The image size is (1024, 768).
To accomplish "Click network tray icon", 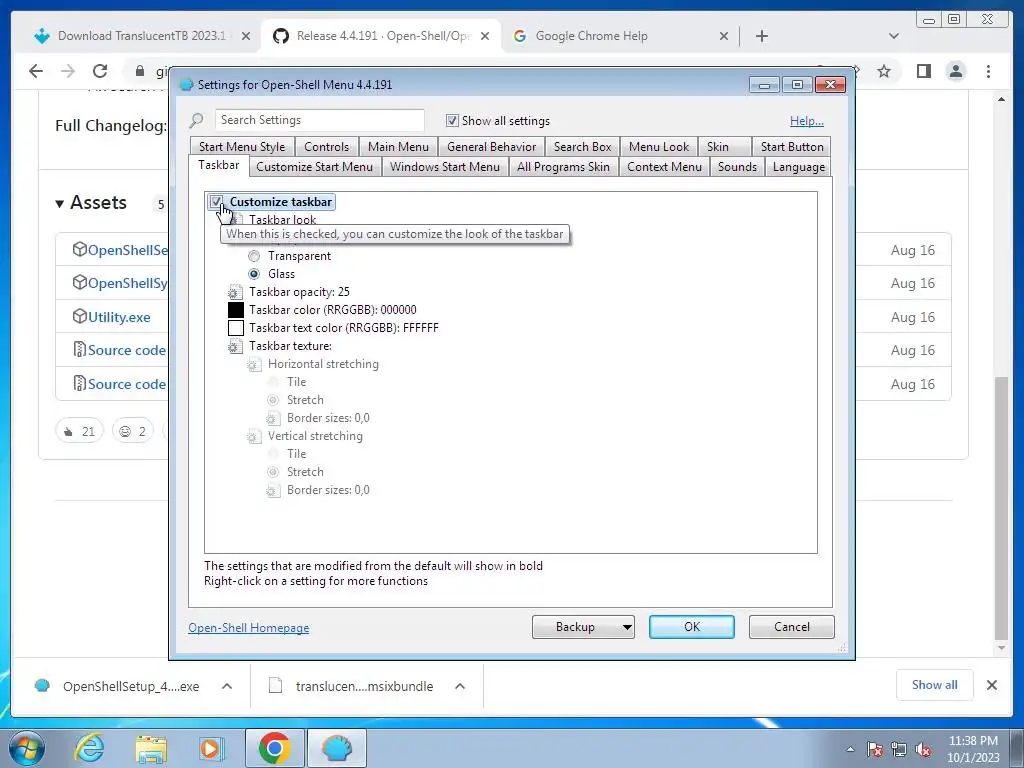I will point(899,750).
